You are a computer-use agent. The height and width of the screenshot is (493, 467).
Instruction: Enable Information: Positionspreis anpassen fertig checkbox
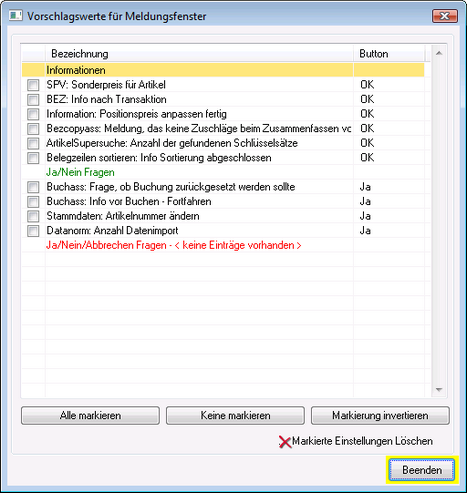click(x=33, y=114)
